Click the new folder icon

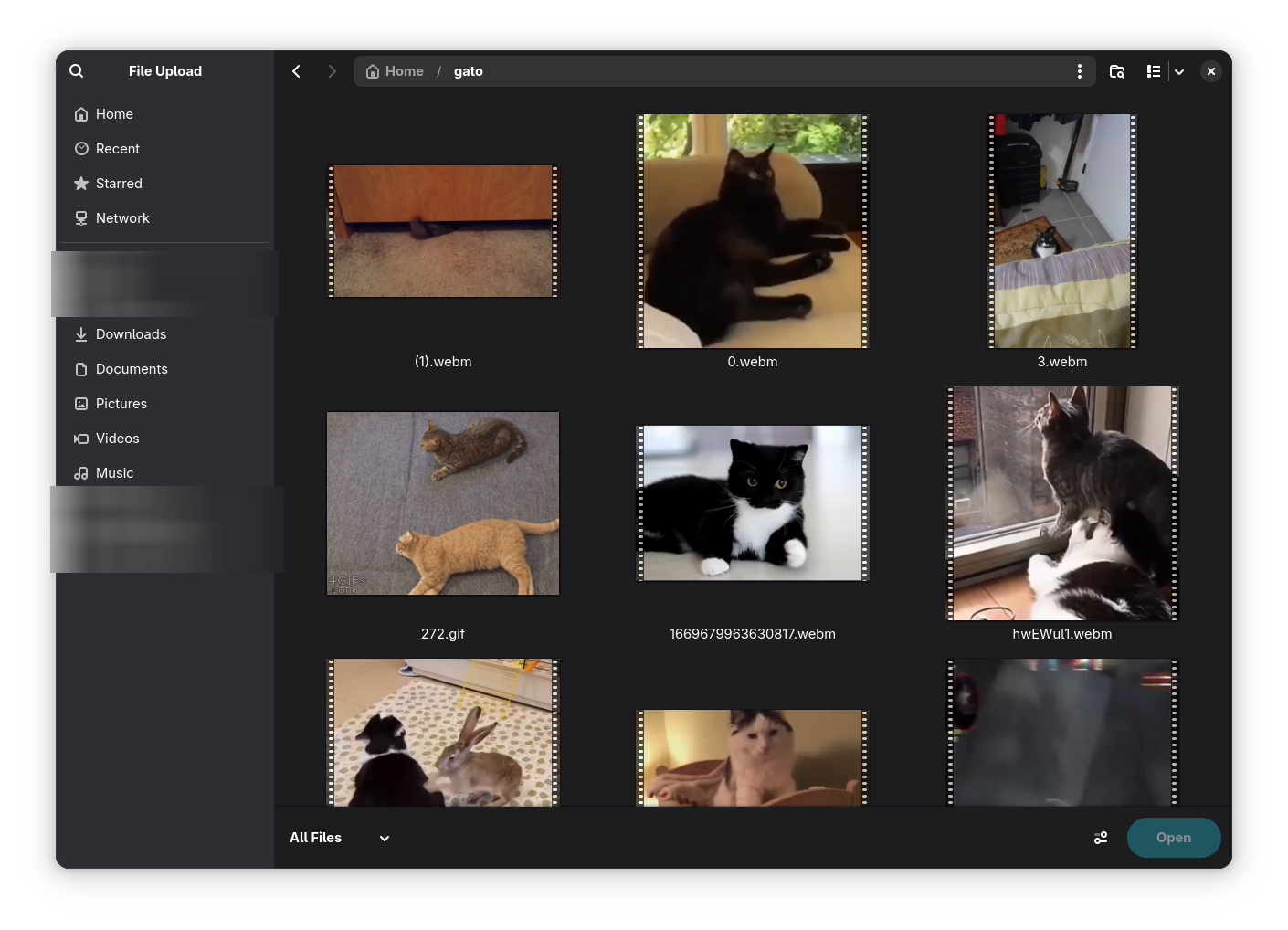click(x=1116, y=71)
